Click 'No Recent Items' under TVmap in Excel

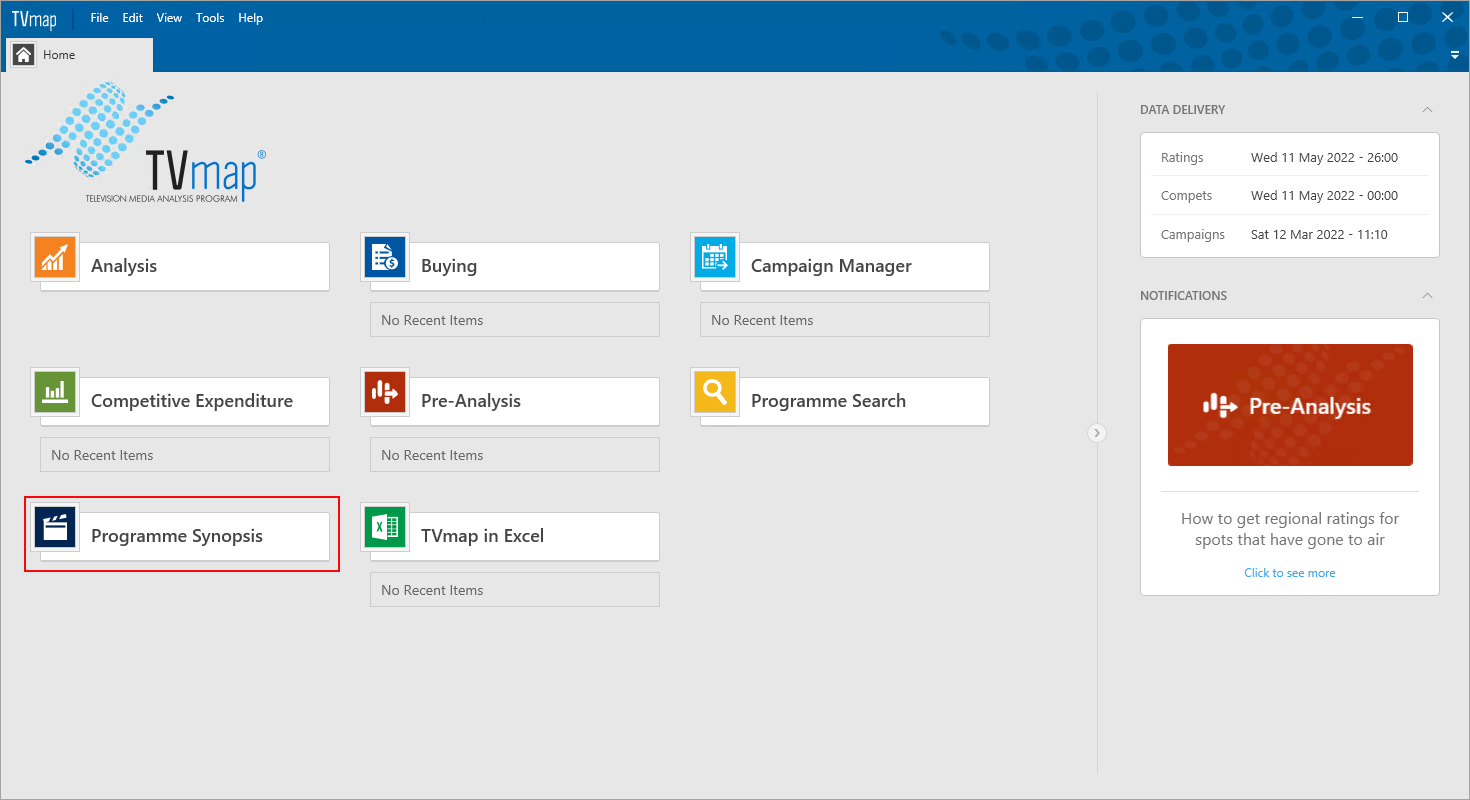(x=515, y=590)
